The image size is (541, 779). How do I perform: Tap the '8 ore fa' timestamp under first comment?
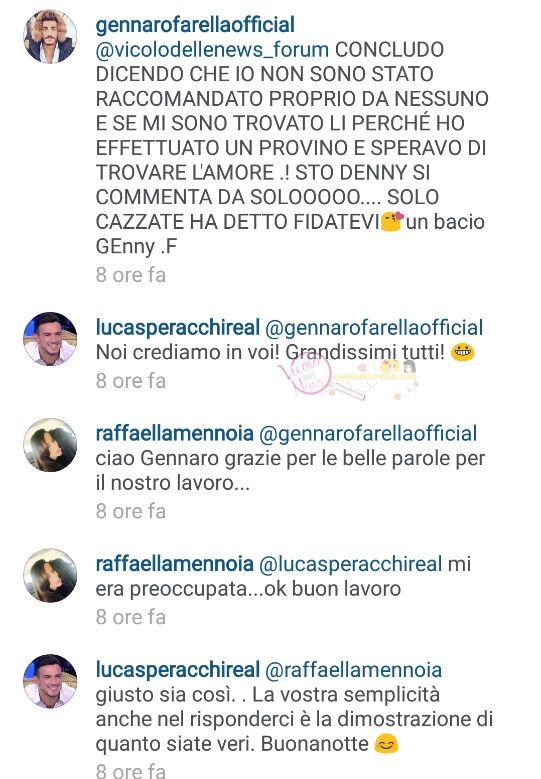pyautogui.click(x=131, y=275)
